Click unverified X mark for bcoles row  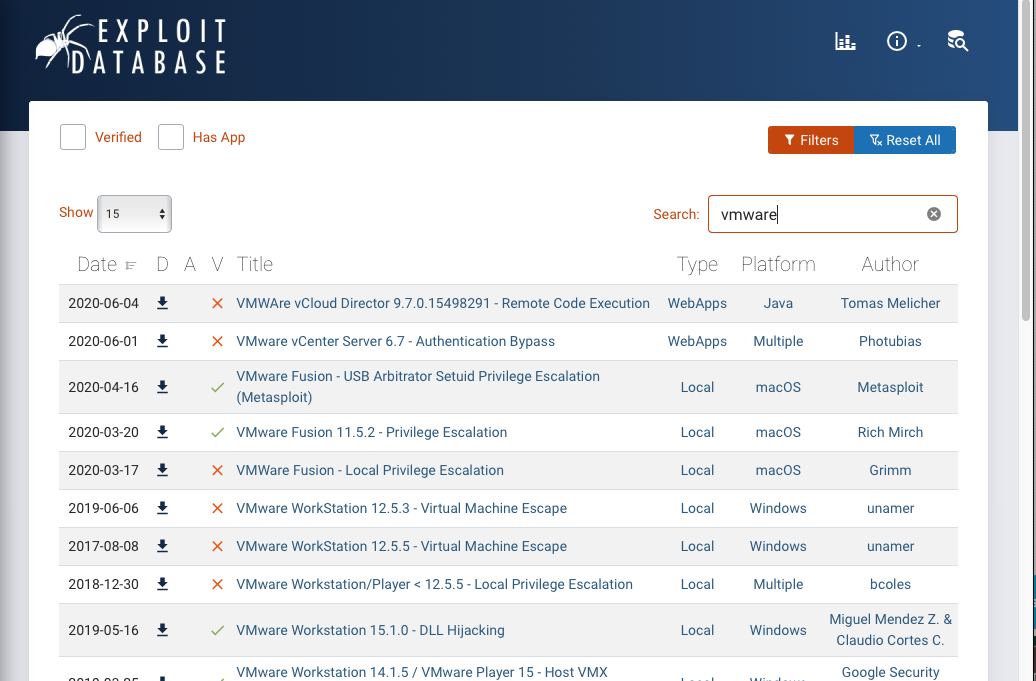click(217, 585)
